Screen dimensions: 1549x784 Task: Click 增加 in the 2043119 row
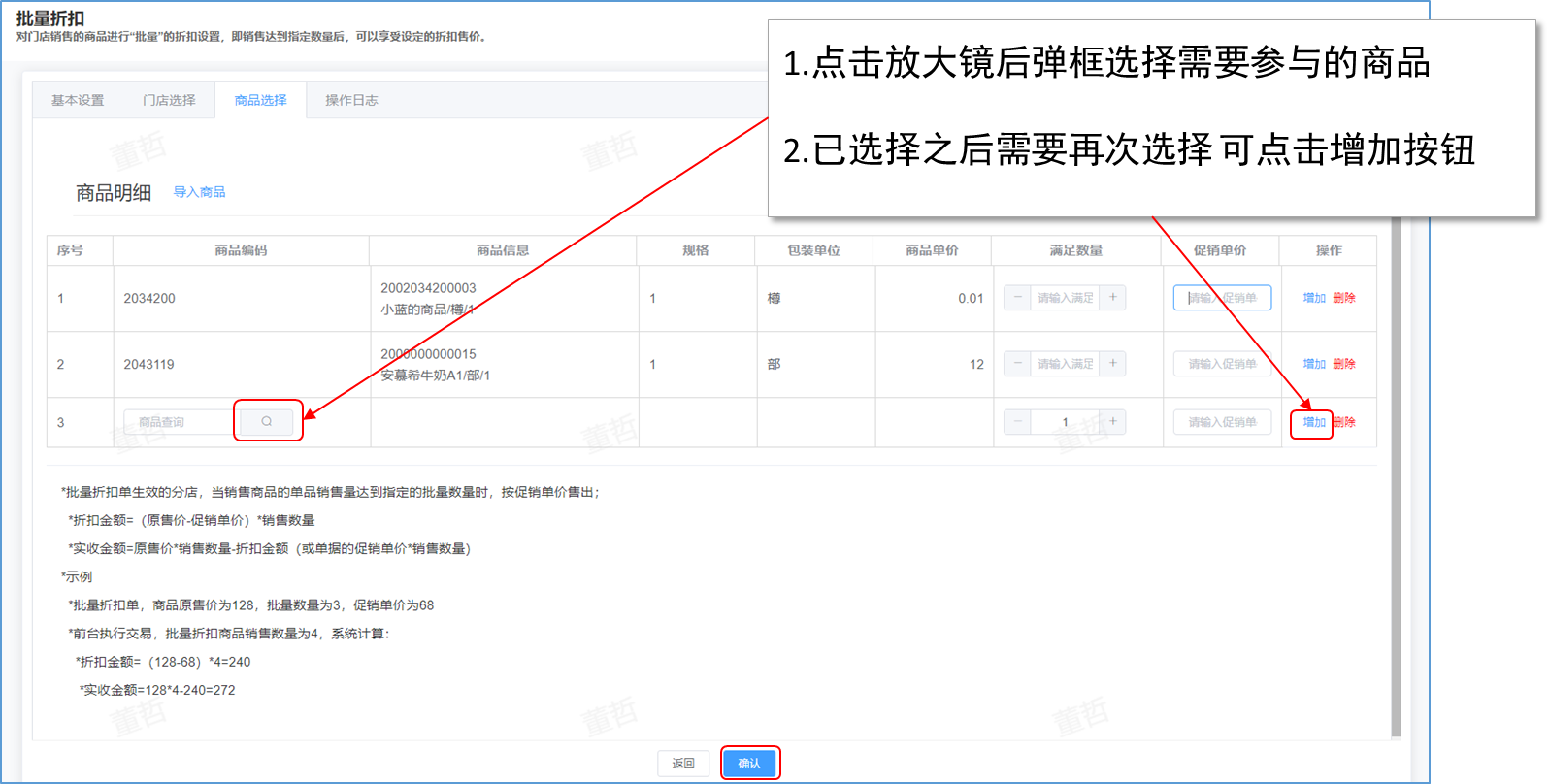(1314, 364)
